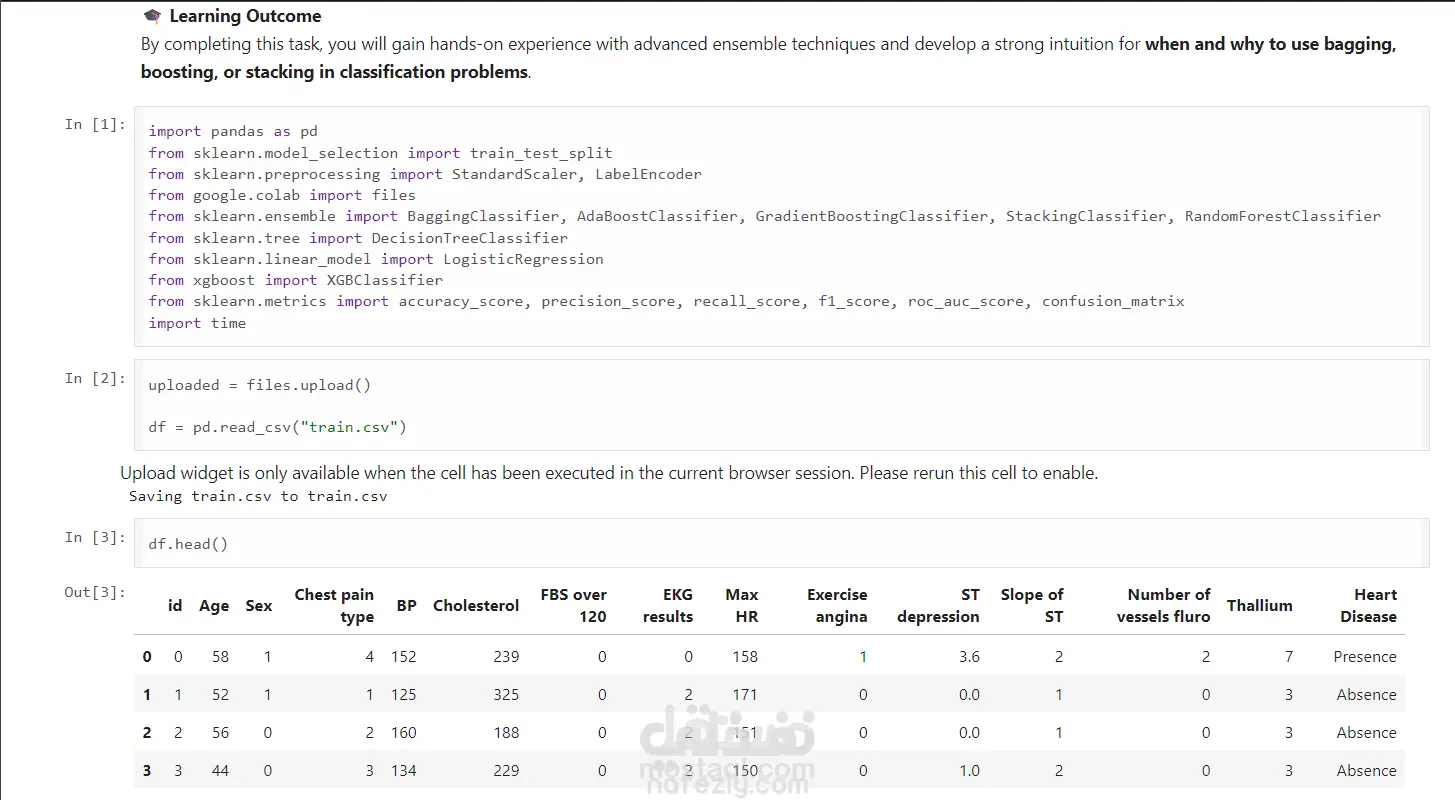This screenshot has width=1455, height=800.
Task: Click the Heart Disease column header
Action: [1368, 606]
